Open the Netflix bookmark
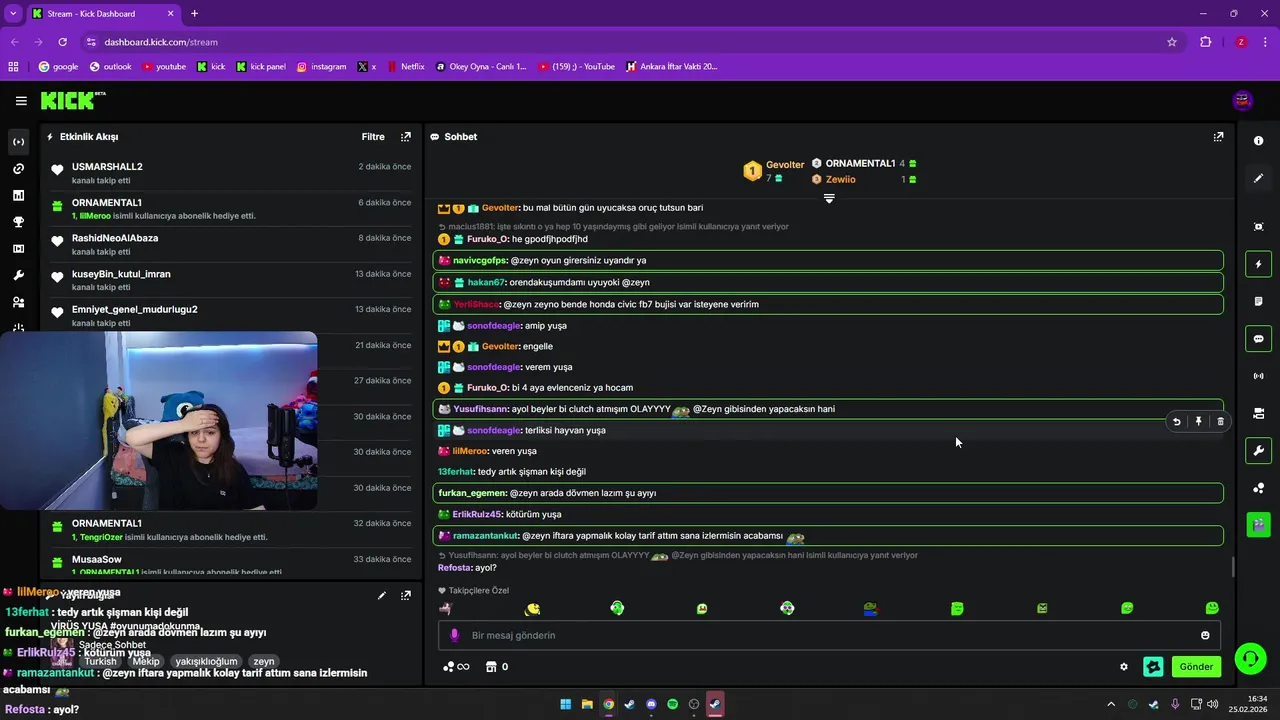This screenshot has height=720, width=1280. pos(405,67)
